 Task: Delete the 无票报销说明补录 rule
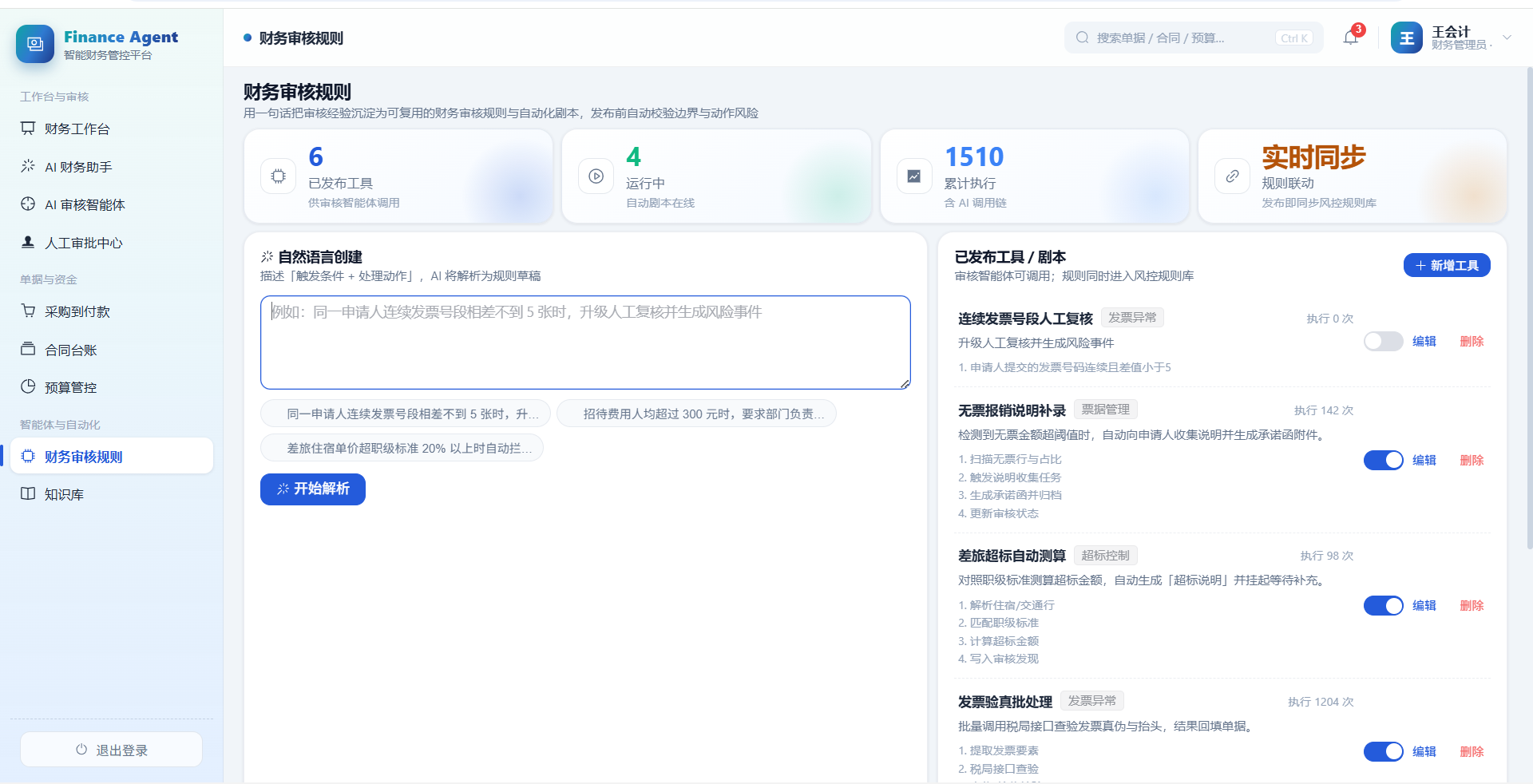tap(1472, 461)
